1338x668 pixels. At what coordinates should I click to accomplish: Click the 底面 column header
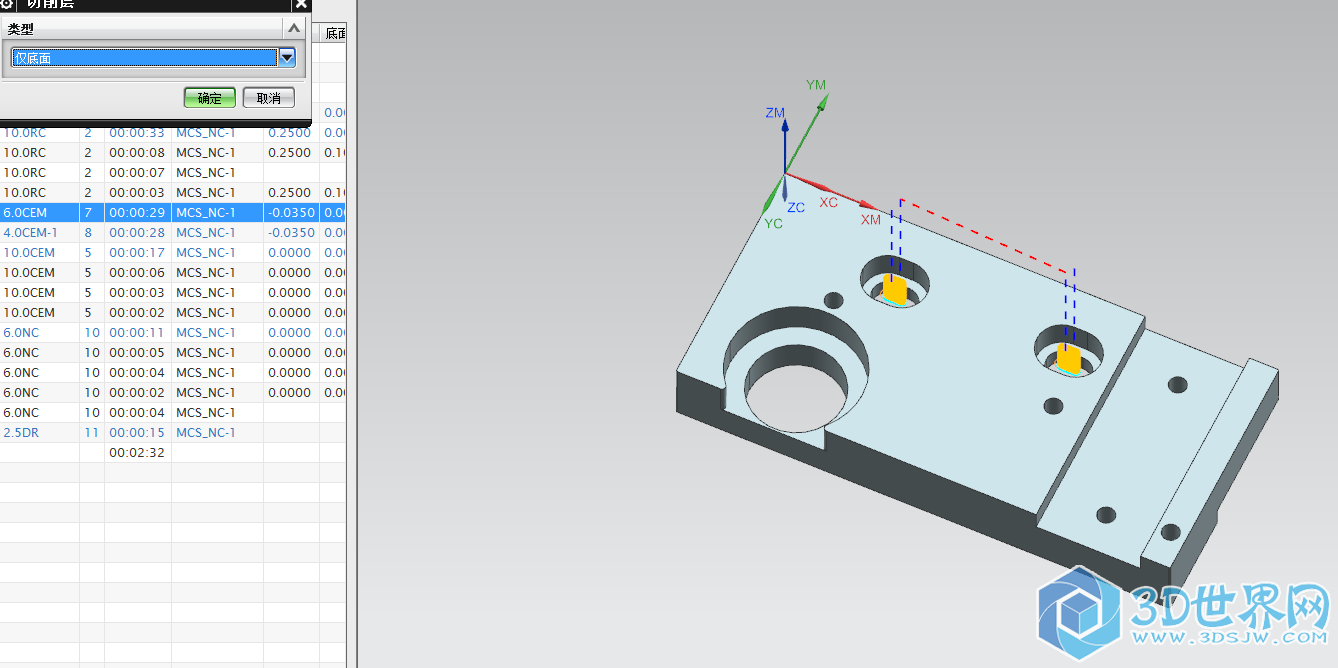(x=335, y=33)
